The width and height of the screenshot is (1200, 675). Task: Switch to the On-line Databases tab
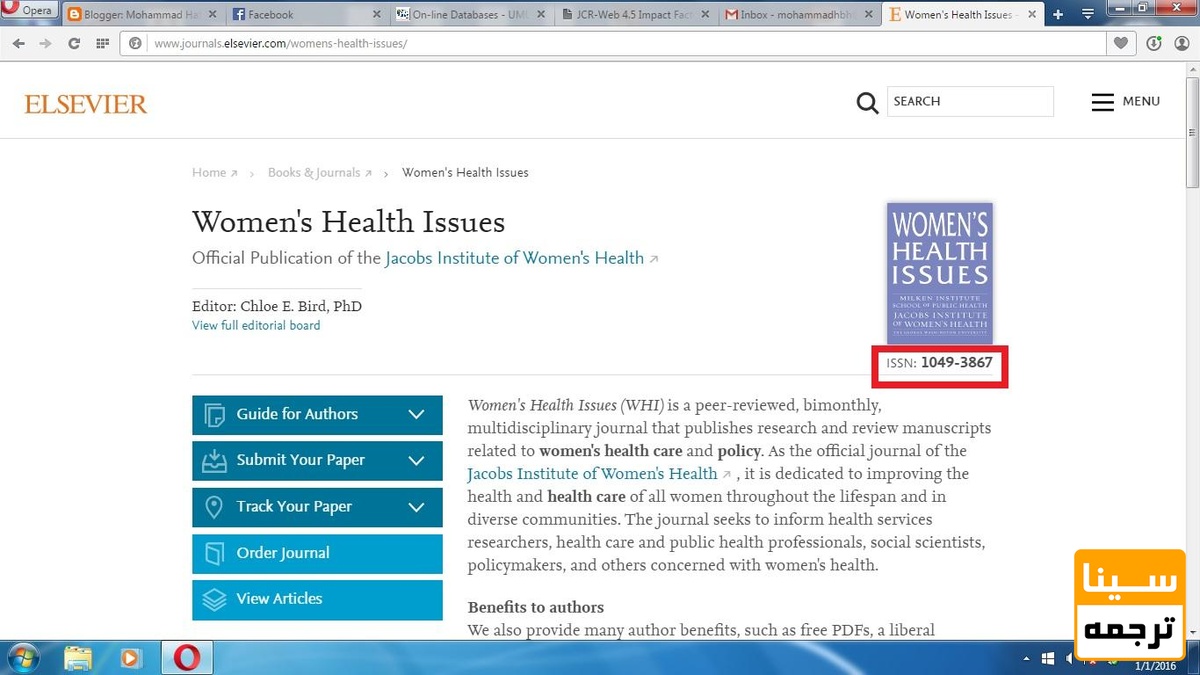[472, 14]
